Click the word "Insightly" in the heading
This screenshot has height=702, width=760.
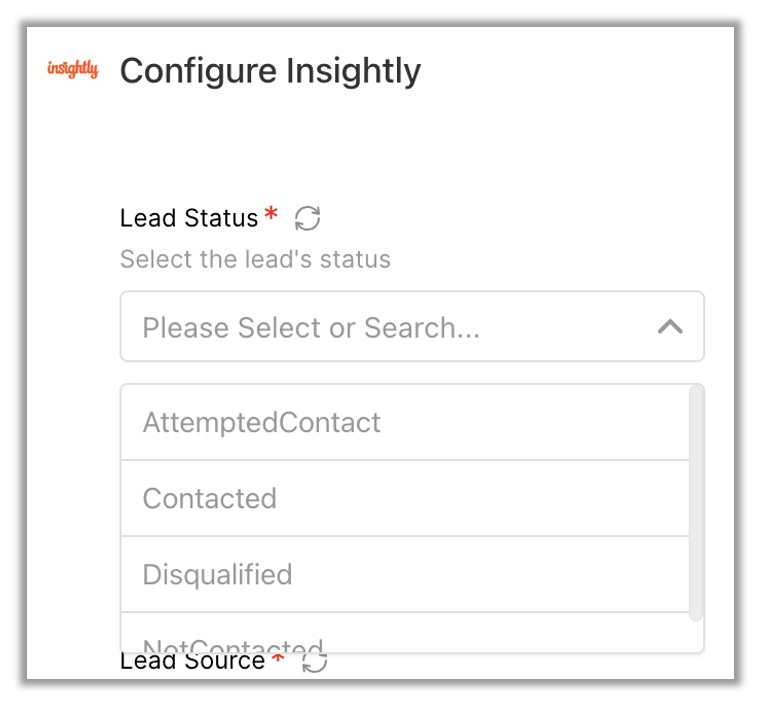pyautogui.click(x=354, y=71)
